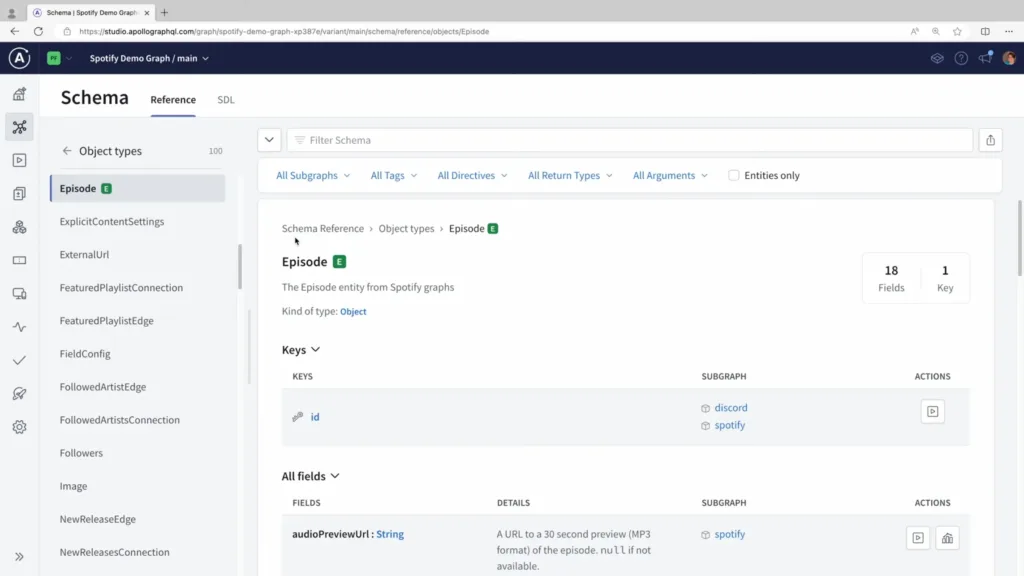Select ExplicitContentSettings type

pos(112,221)
